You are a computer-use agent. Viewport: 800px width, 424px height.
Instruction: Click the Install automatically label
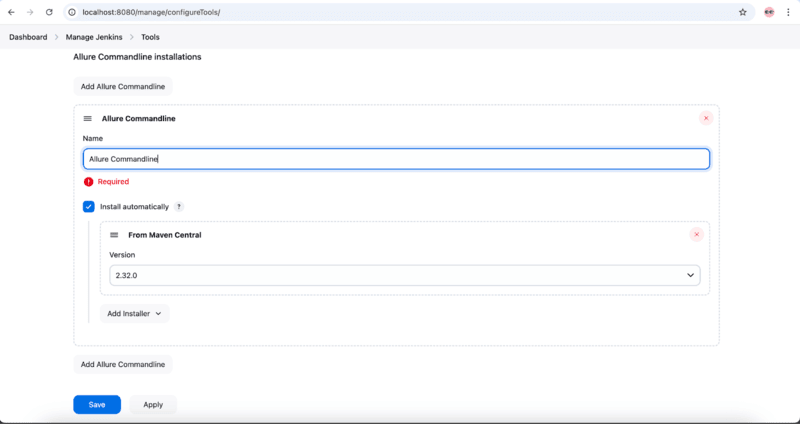coord(134,207)
